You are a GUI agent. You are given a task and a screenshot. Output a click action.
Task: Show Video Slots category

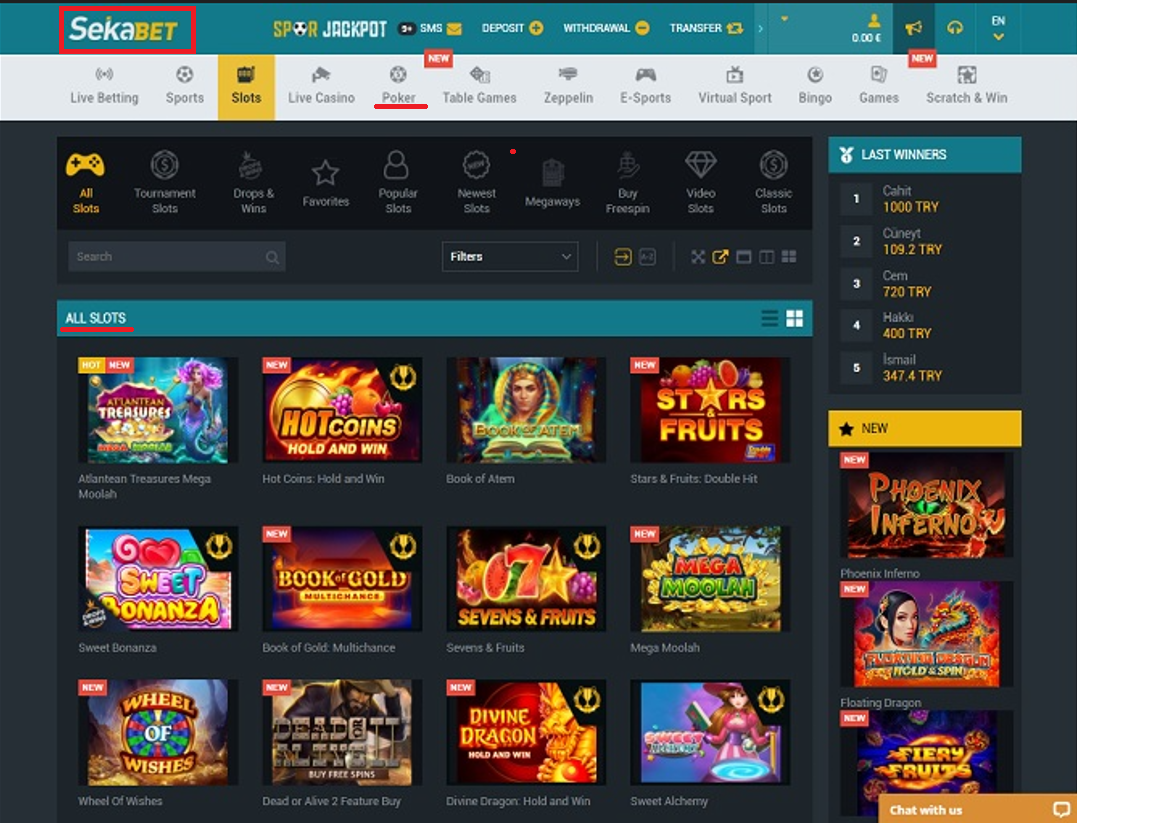point(700,183)
